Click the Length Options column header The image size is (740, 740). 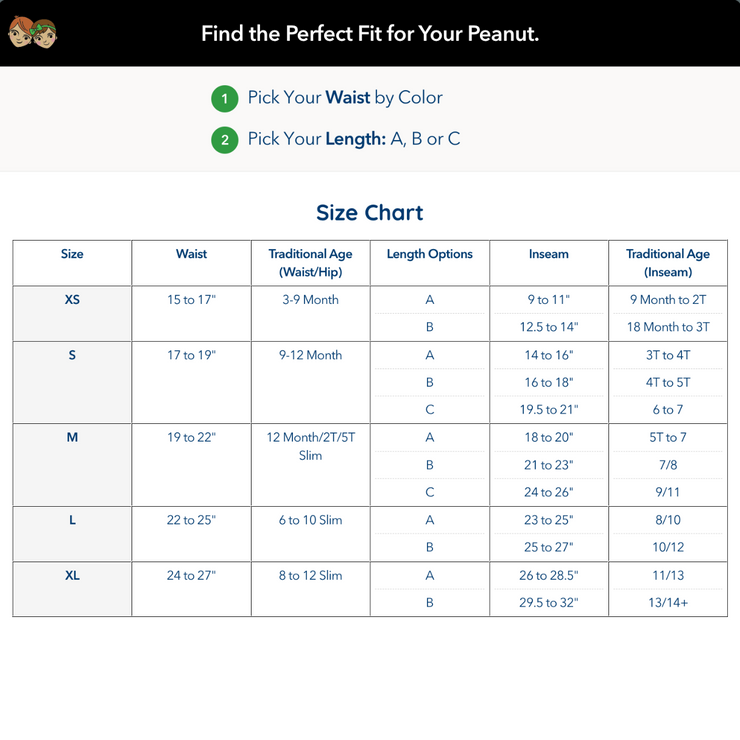[x=429, y=254]
